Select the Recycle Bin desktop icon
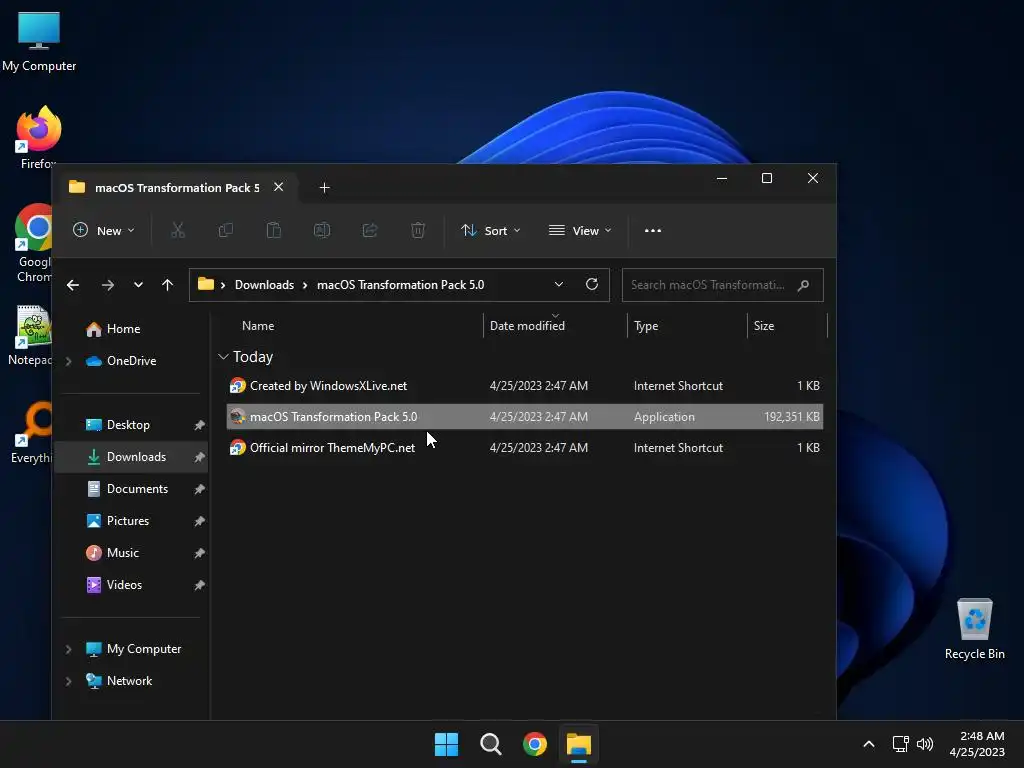 974,630
